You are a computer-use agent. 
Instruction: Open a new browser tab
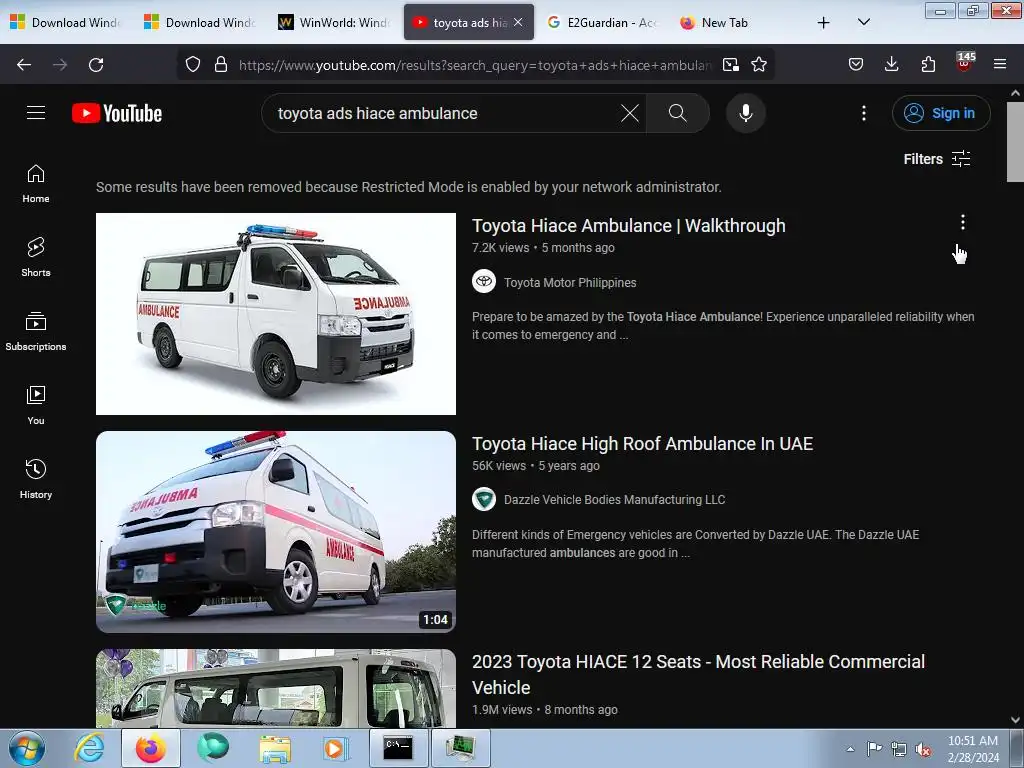[824, 23]
